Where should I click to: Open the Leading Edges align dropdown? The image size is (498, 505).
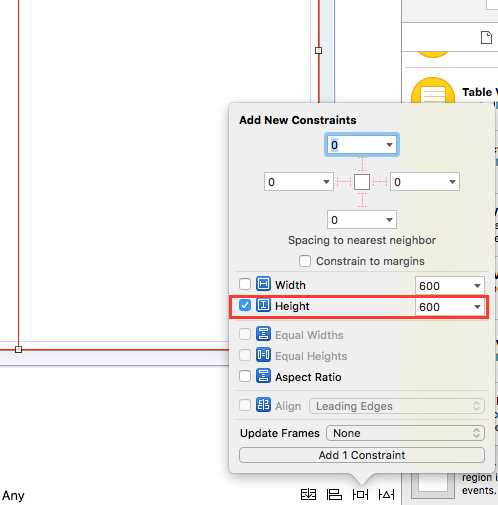pos(397,406)
